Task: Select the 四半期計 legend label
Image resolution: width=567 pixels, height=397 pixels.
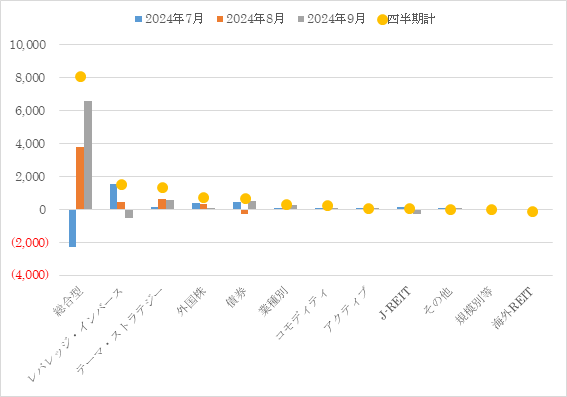Action: (411, 19)
